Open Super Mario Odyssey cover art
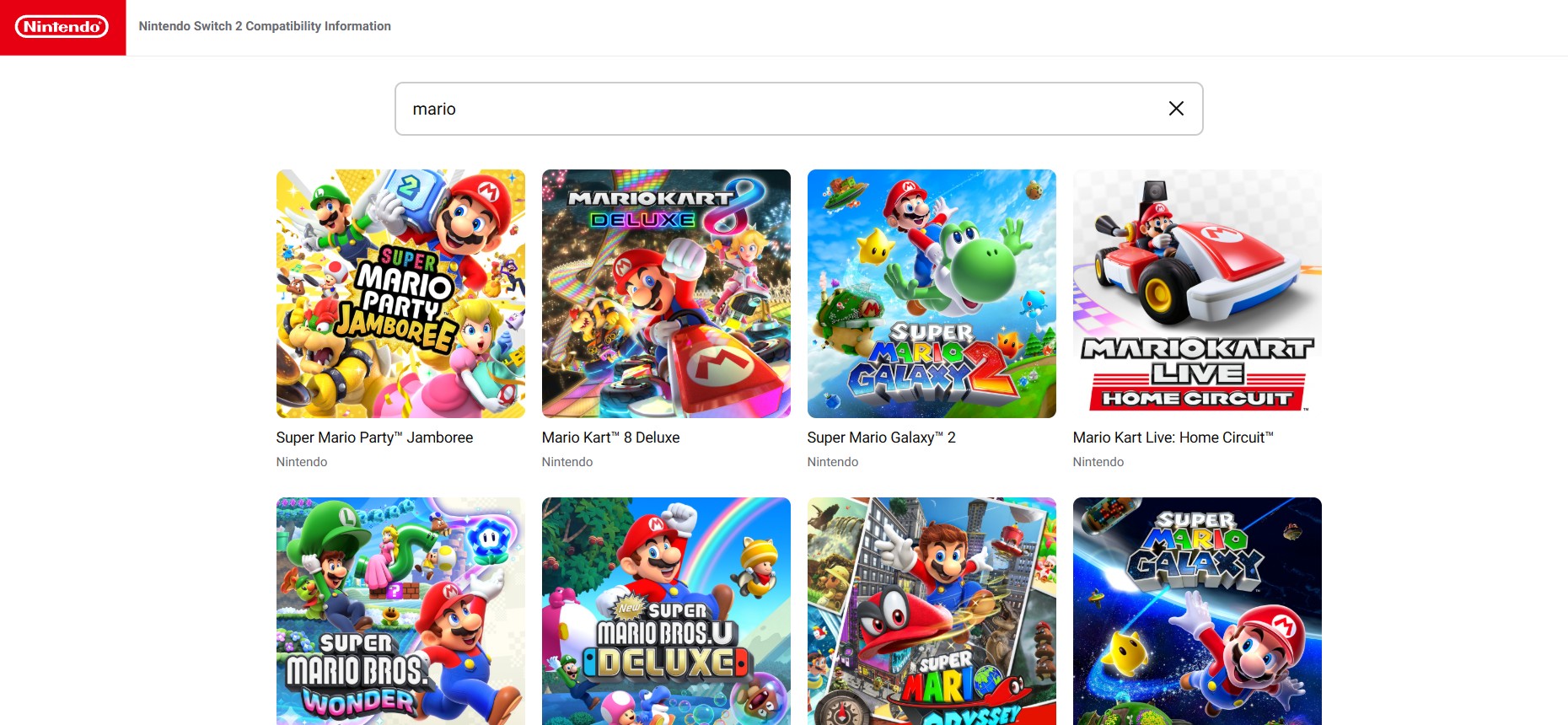The width and height of the screenshot is (1568, 725). pyautogui.click(x=932, y=611)
